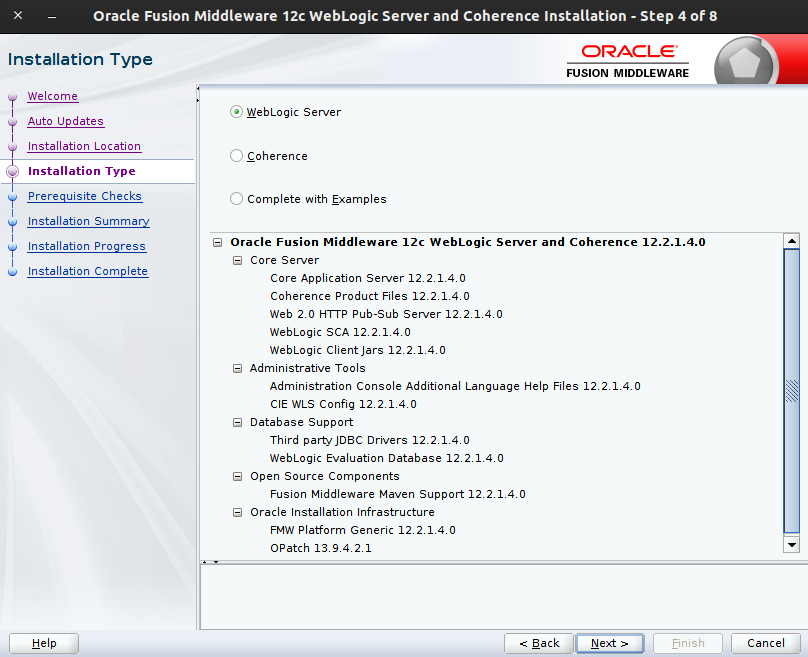Select WebLogic Client Jars 12.2.1.4.0
808x657 pixels.
point(358,350)
